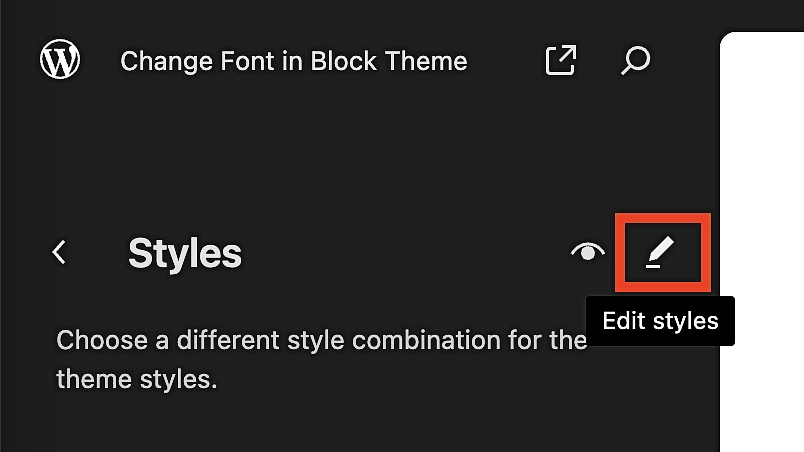Select the Edit styles pencil icon
This screenshot has width=804, height=452.
(x=660, y=252)
